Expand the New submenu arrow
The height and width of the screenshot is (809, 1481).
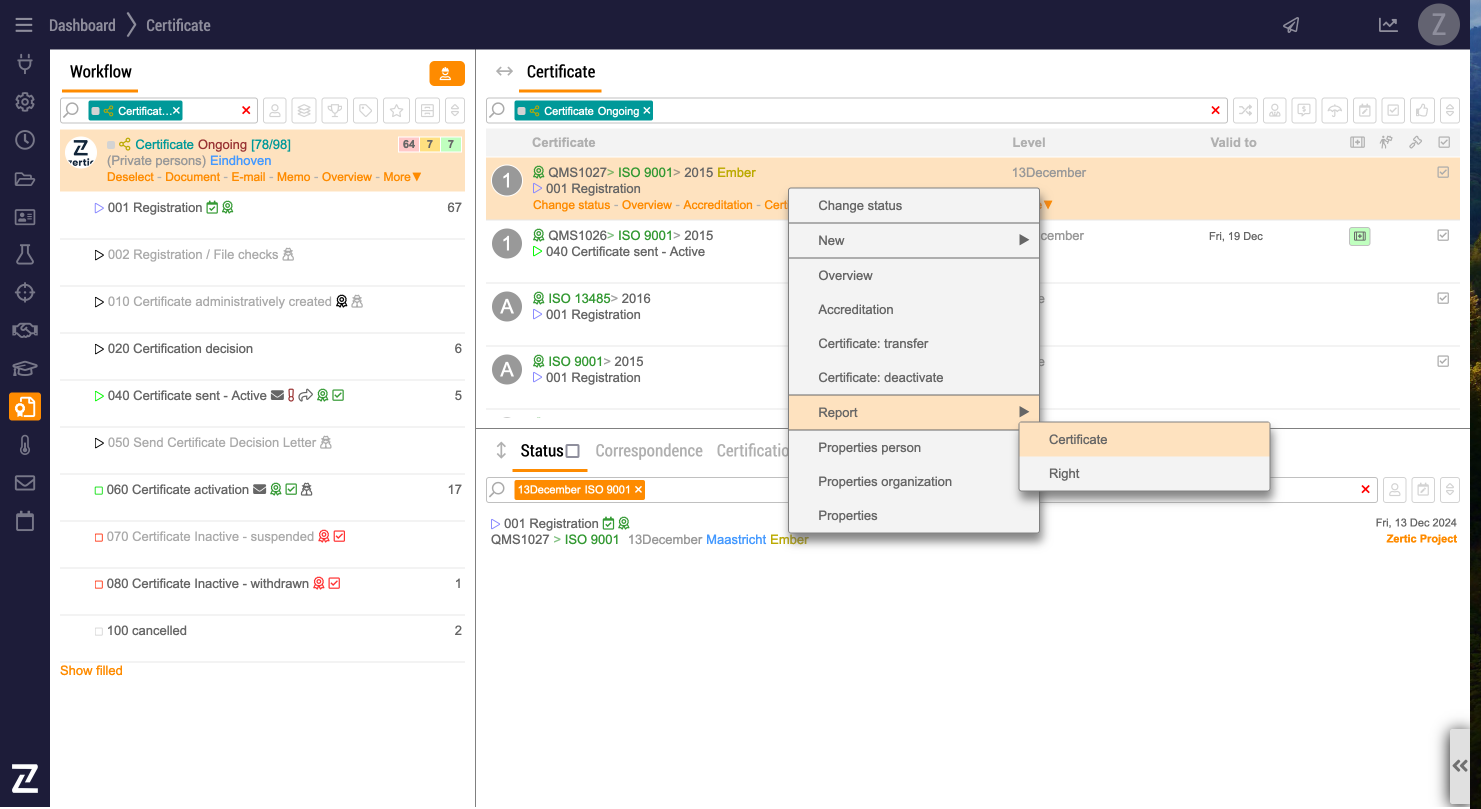click(1023, 240)
